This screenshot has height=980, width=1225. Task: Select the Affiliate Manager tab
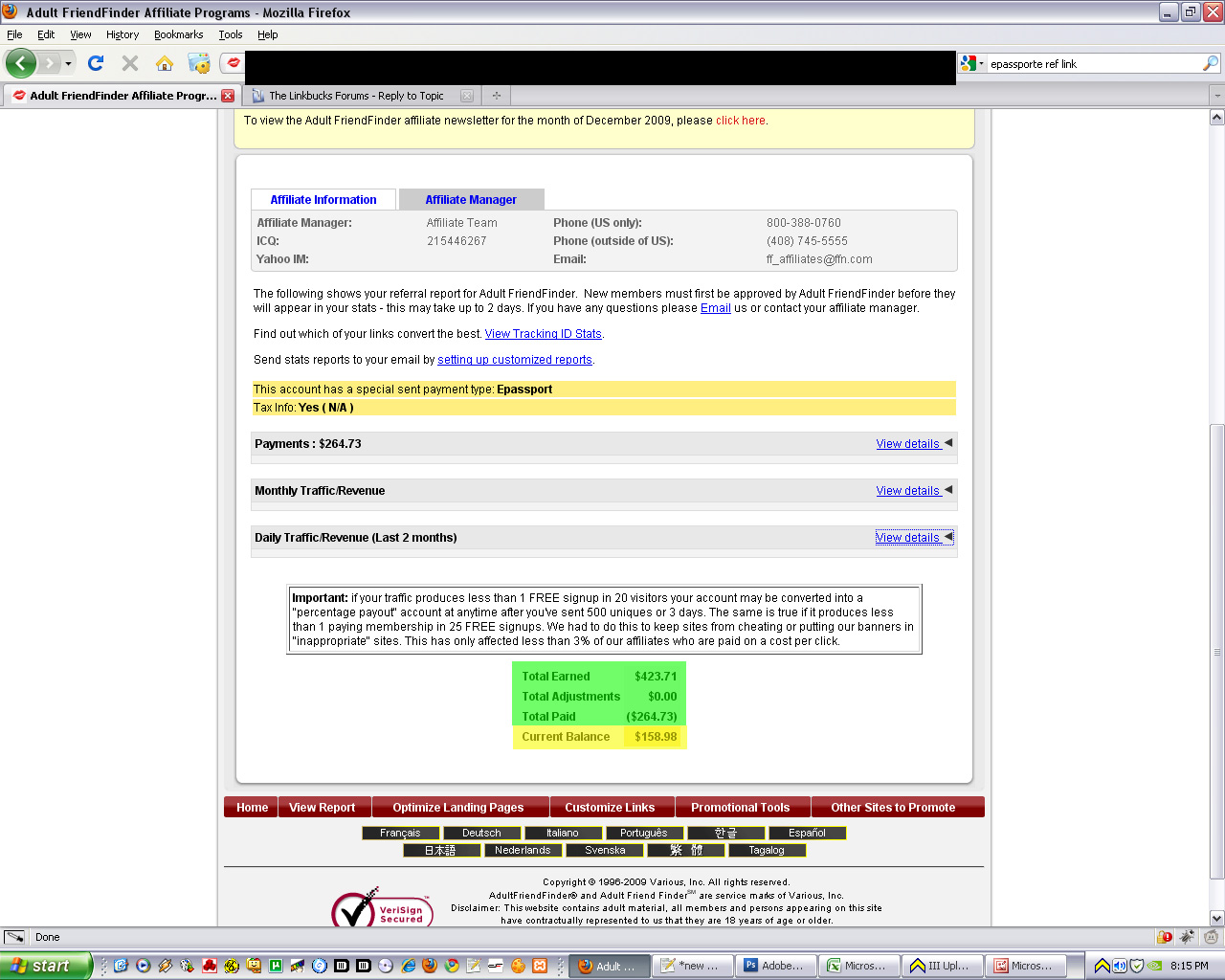(471, 199)
